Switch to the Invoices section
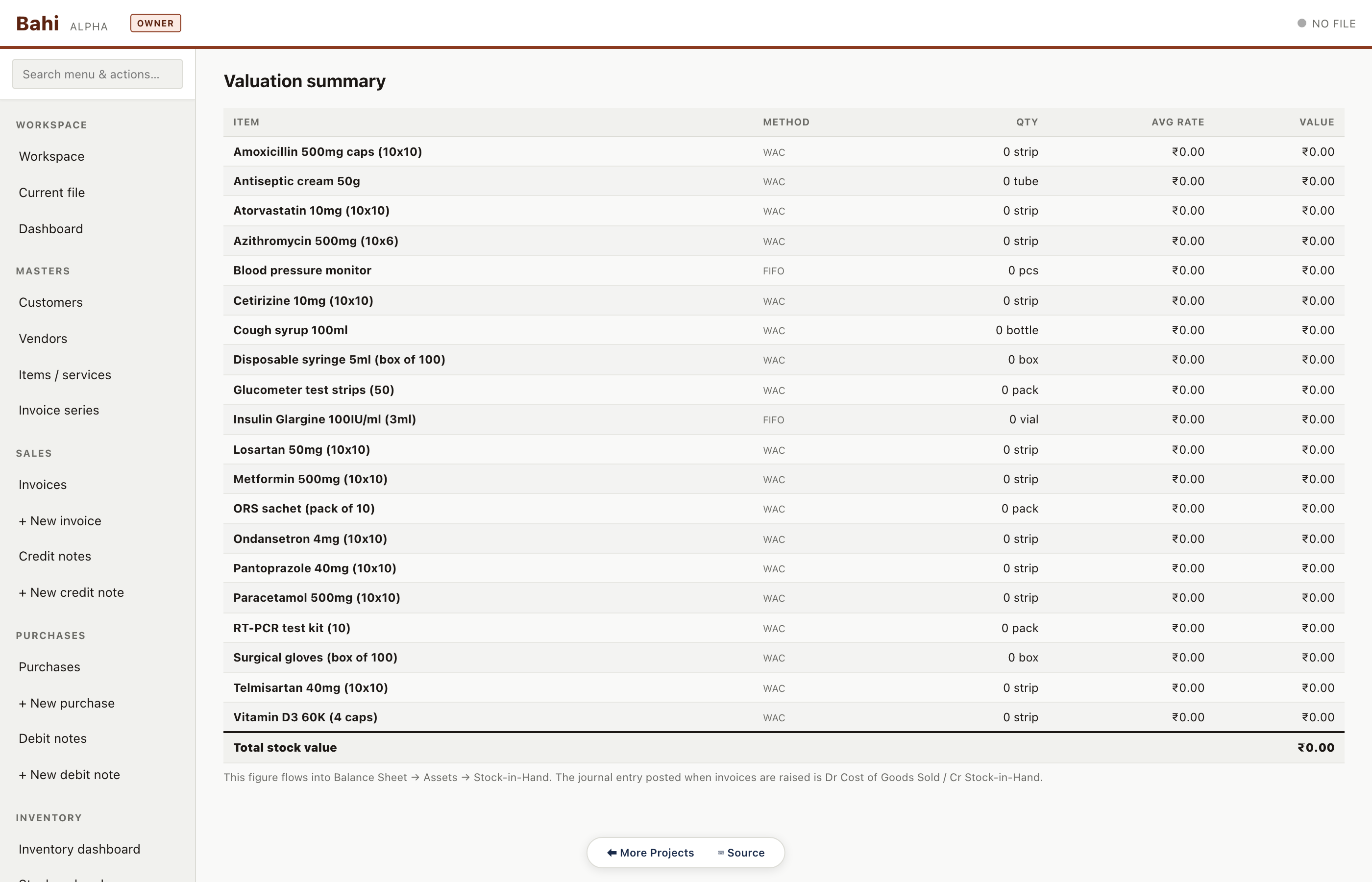Image resolution: width=1372 pixels, height=882 pixels. click(42, 484)
